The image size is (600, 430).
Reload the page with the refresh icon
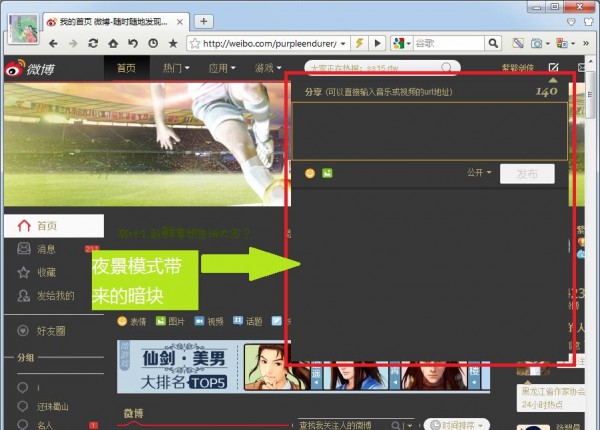(93, 44)
